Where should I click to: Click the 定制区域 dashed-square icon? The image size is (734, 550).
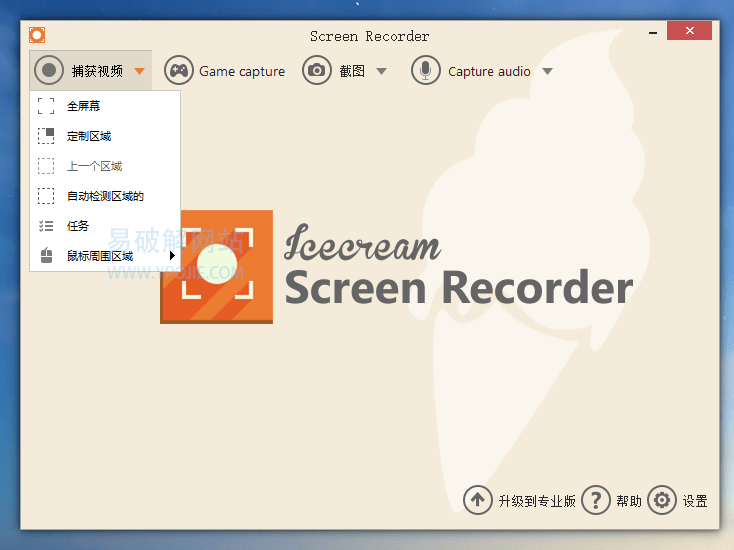[x=46, y=136]
